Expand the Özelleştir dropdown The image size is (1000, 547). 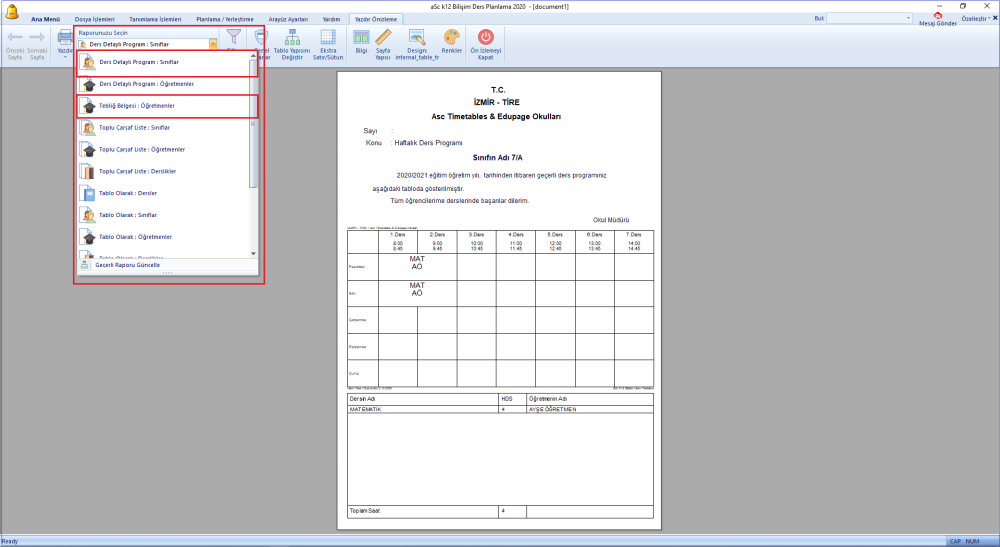click(975, 18)
